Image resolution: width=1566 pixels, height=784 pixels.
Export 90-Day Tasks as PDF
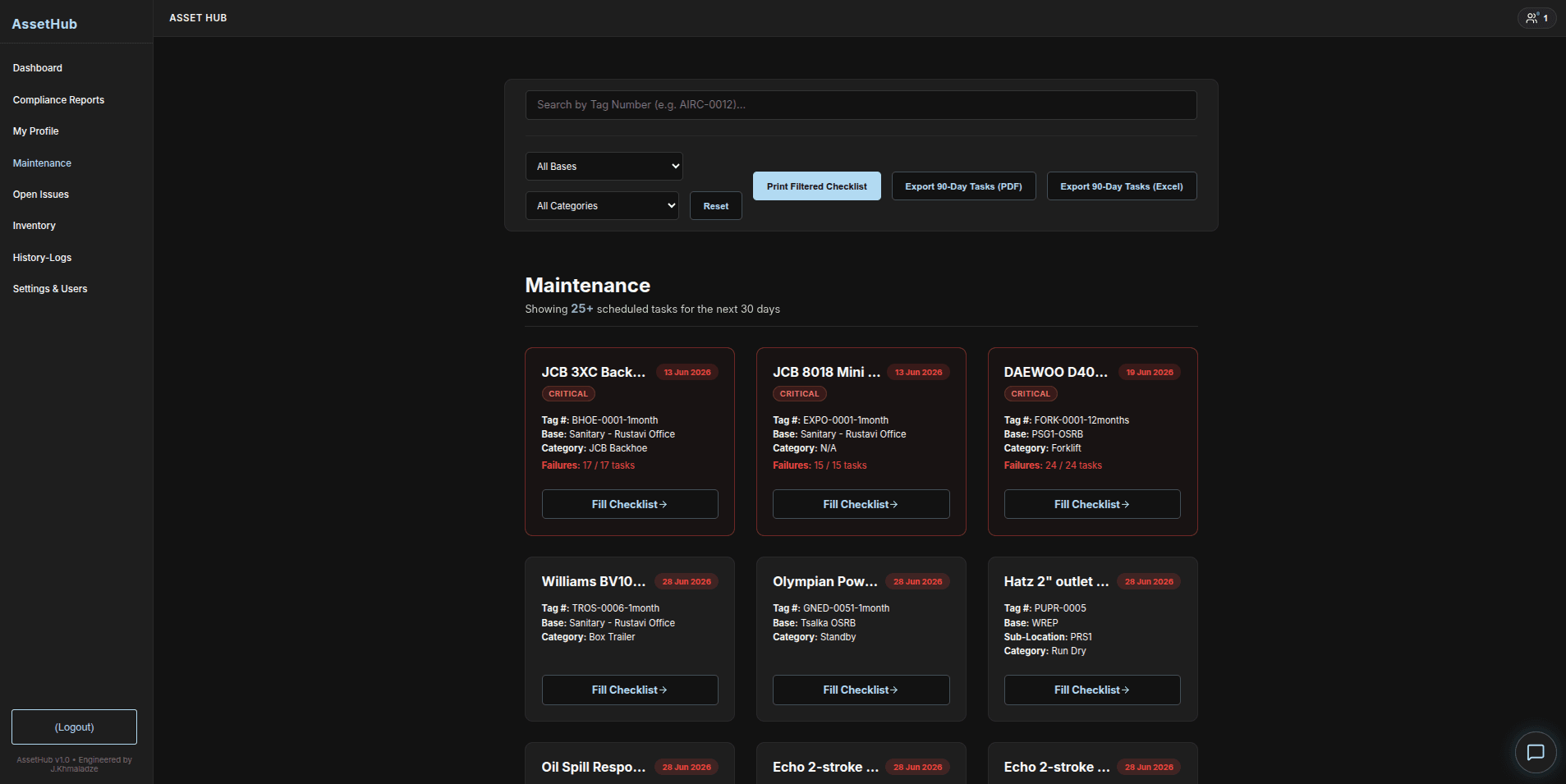coord(963,186)
